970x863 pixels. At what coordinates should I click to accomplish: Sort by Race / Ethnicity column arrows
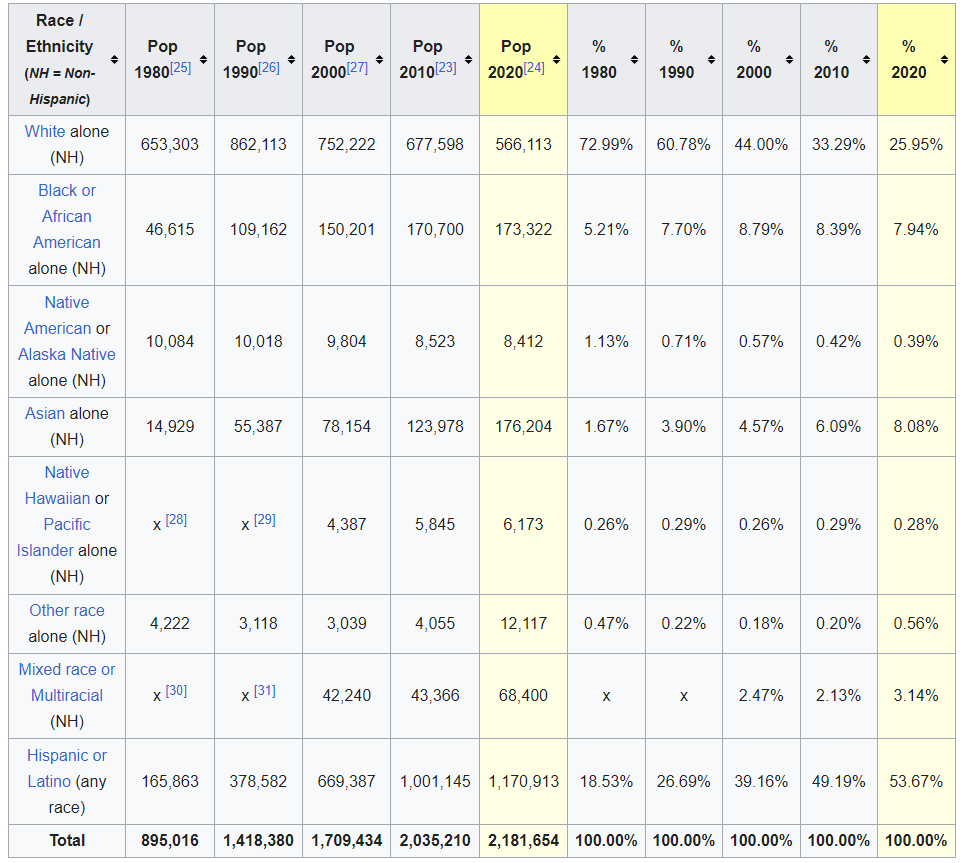[114, 60]
